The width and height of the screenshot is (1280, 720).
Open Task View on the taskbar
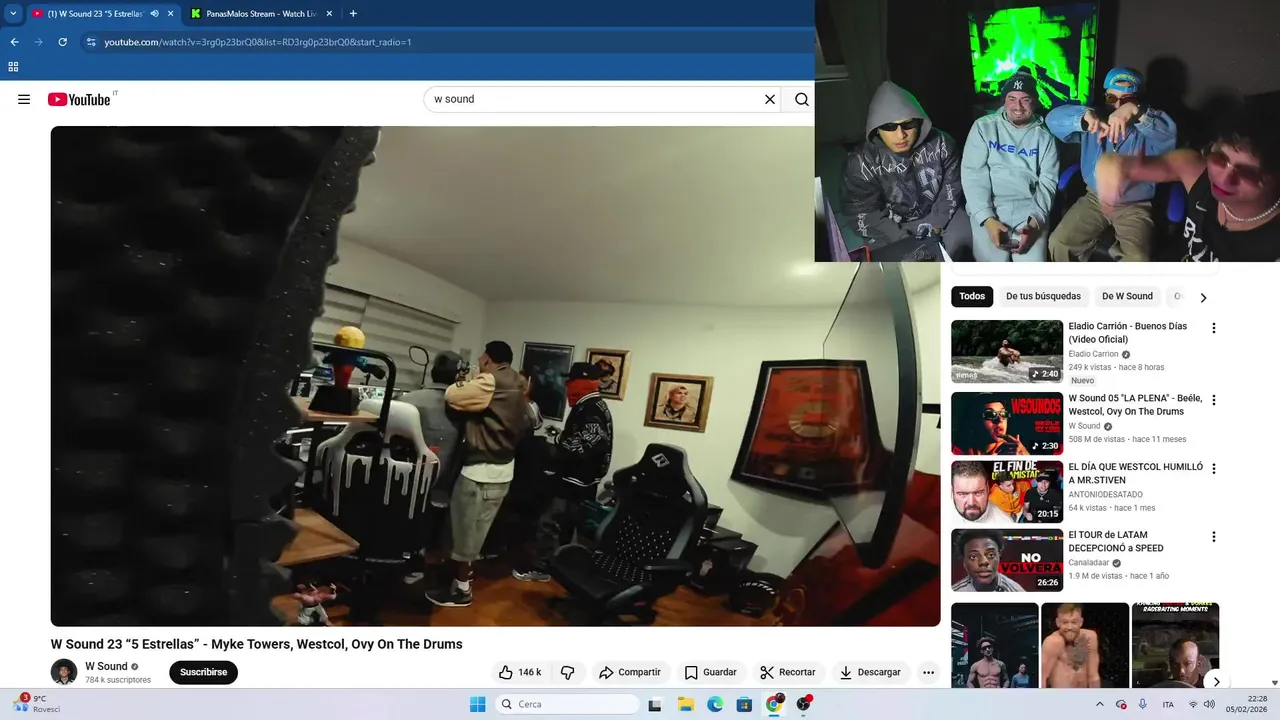[x=655, y=704]
